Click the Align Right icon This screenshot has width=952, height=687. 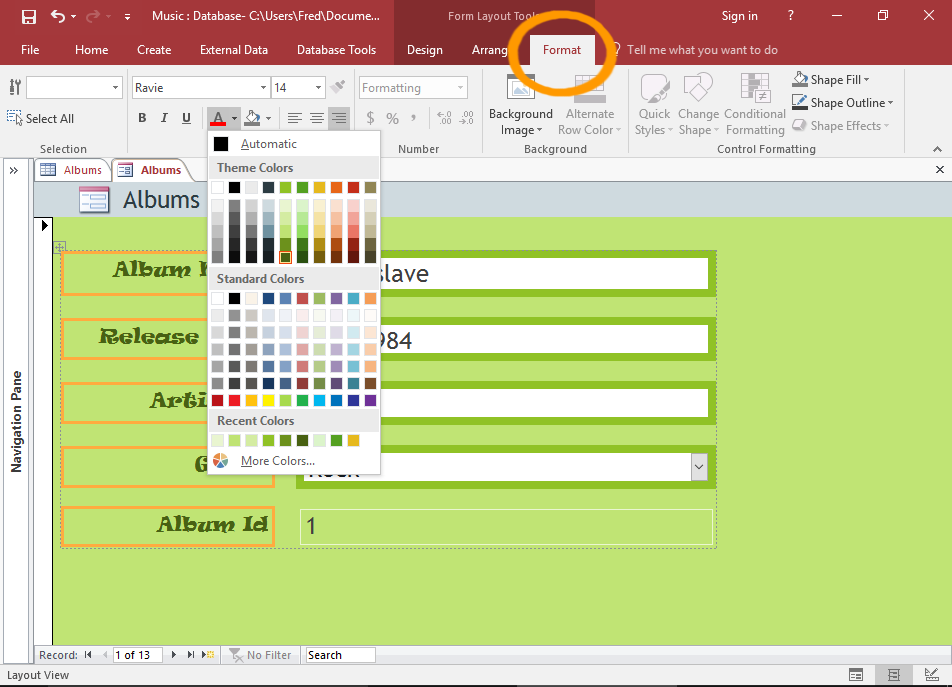[x=339, y=118]
